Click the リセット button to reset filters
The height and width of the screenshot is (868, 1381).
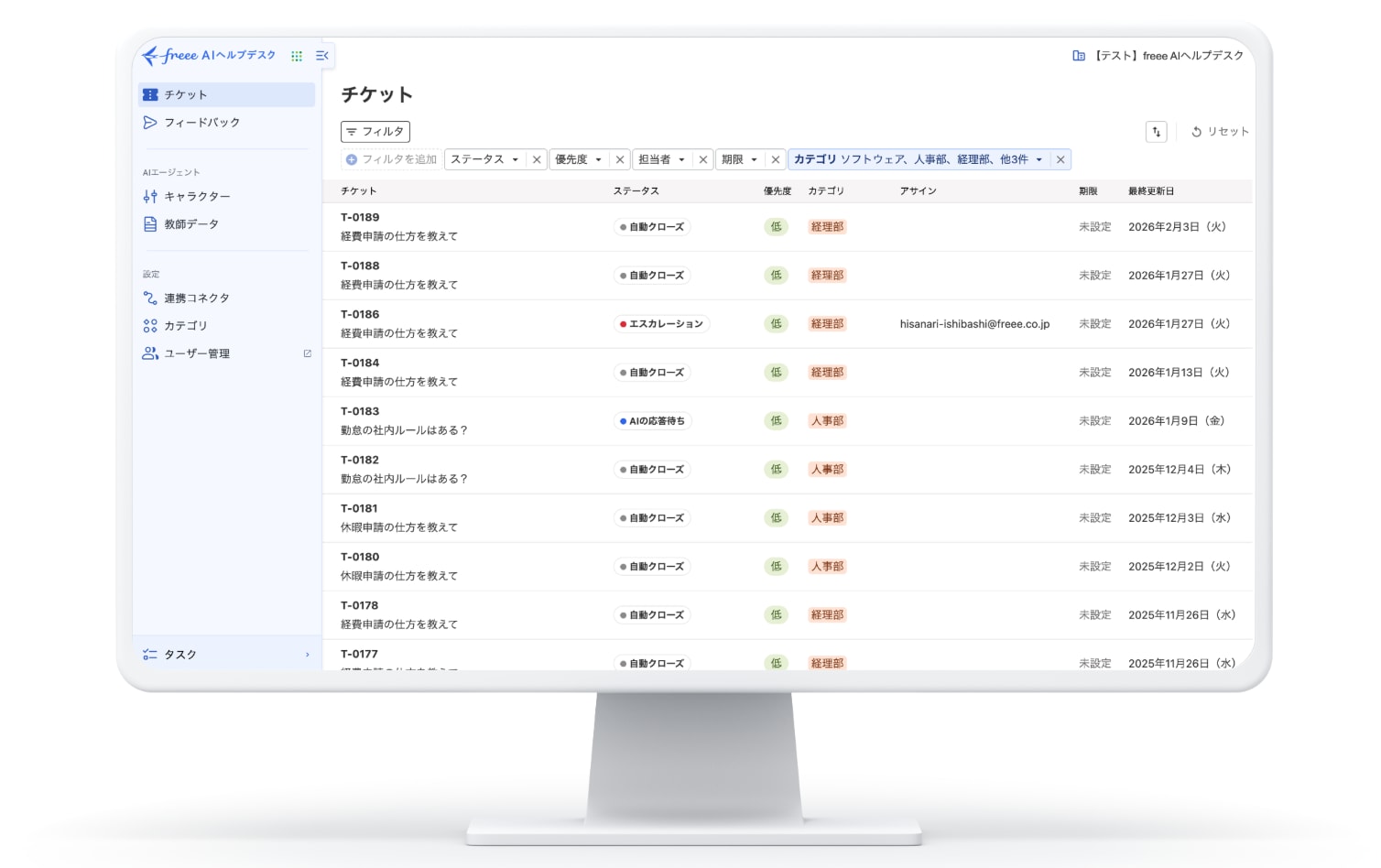[x=1220, y=131]
